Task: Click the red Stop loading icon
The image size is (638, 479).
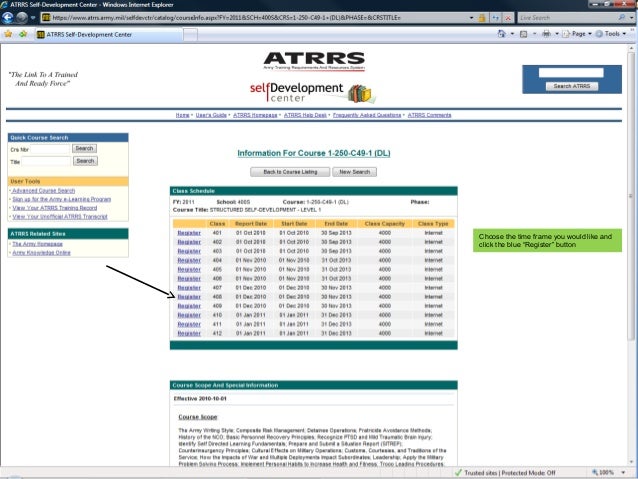Action: tap(508, 17)
